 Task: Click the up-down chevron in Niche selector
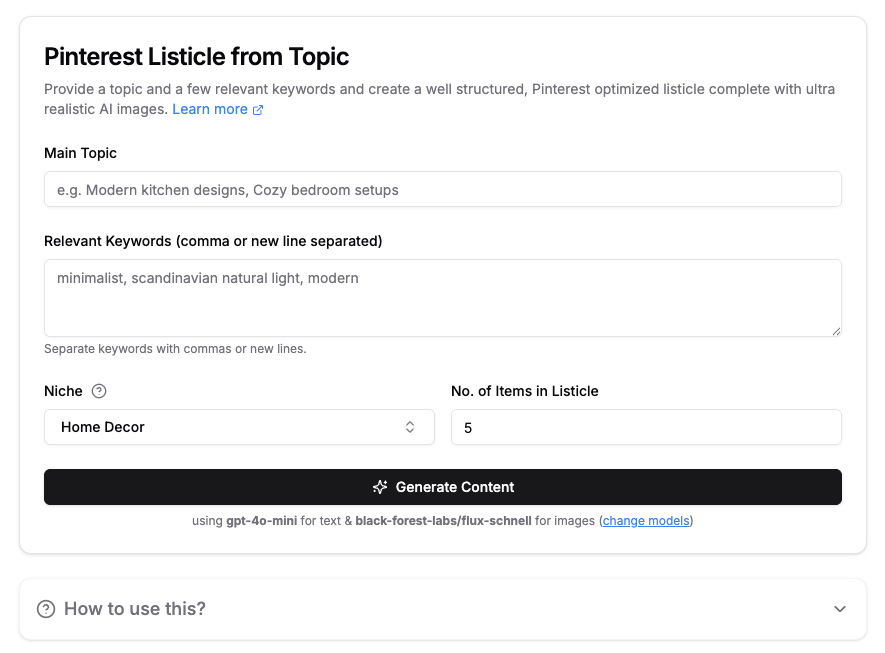tap(410, 427)
